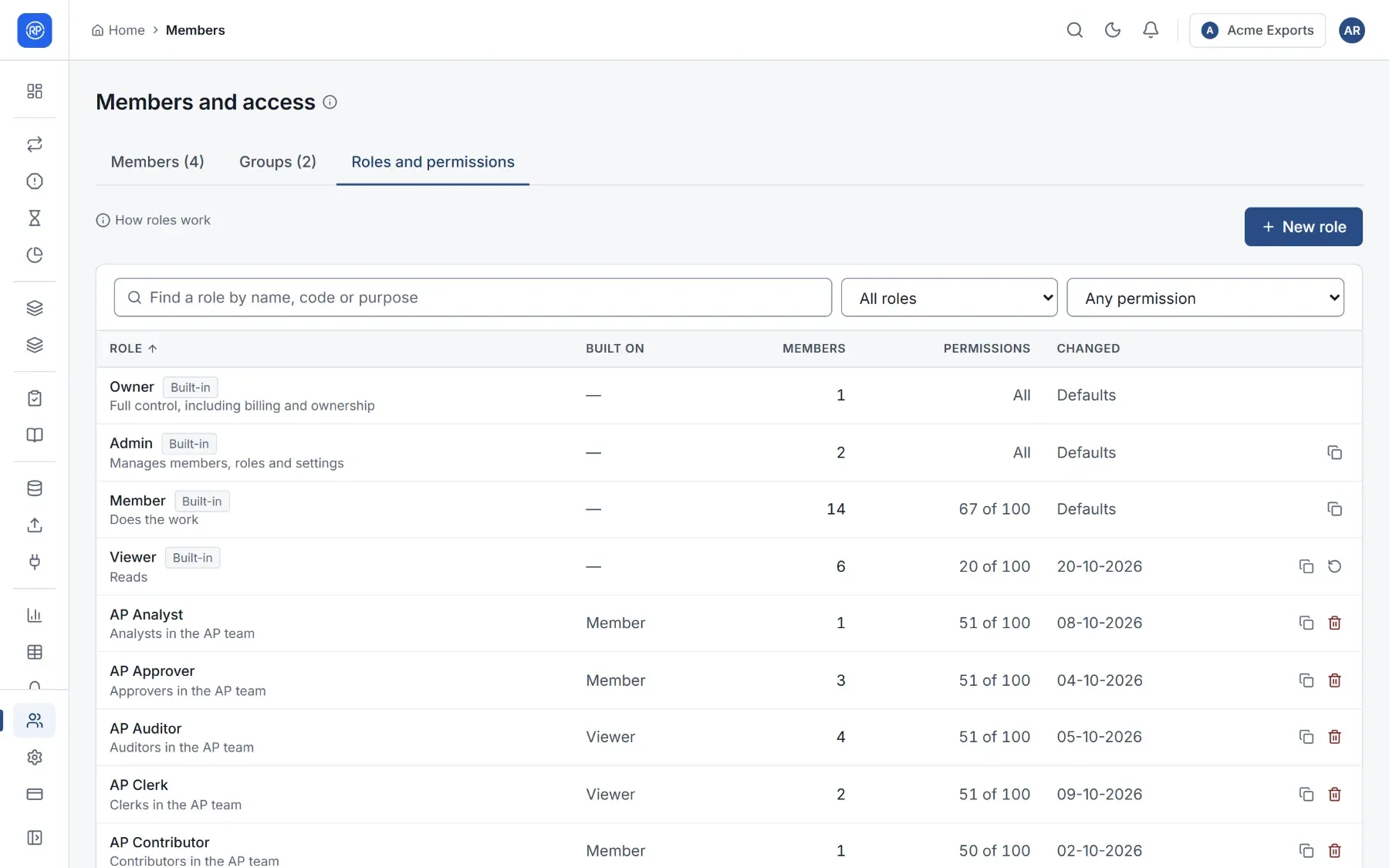
Task: Open notifications bell
Action: [1150, 30]
